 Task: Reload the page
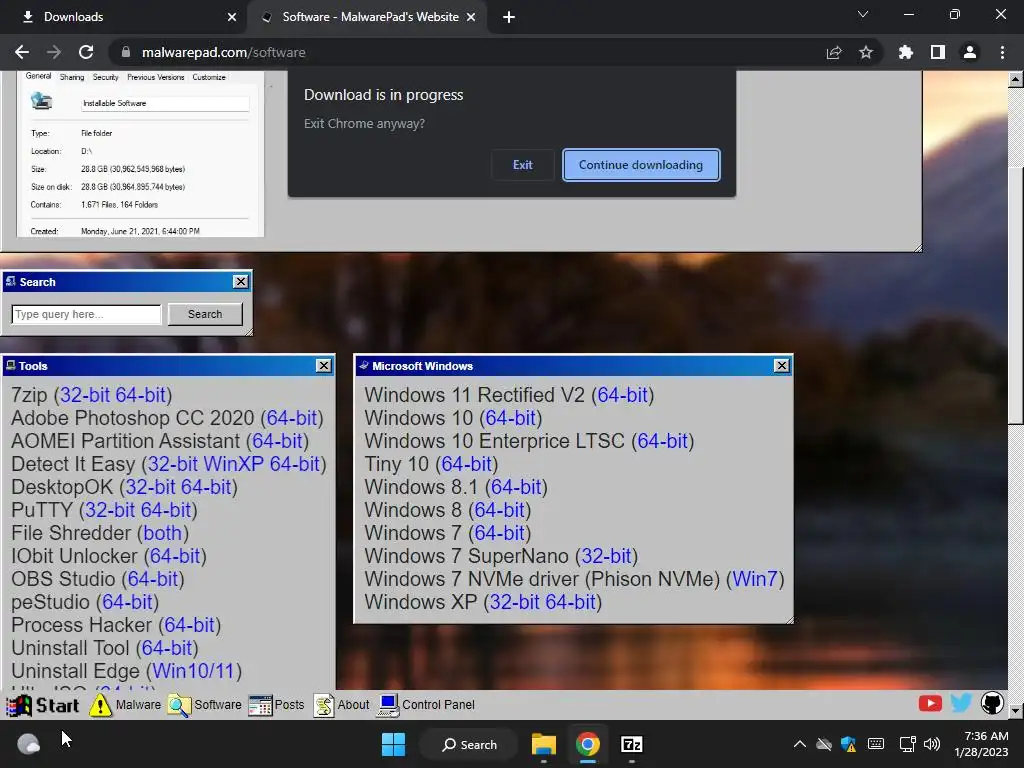(86, 52)
